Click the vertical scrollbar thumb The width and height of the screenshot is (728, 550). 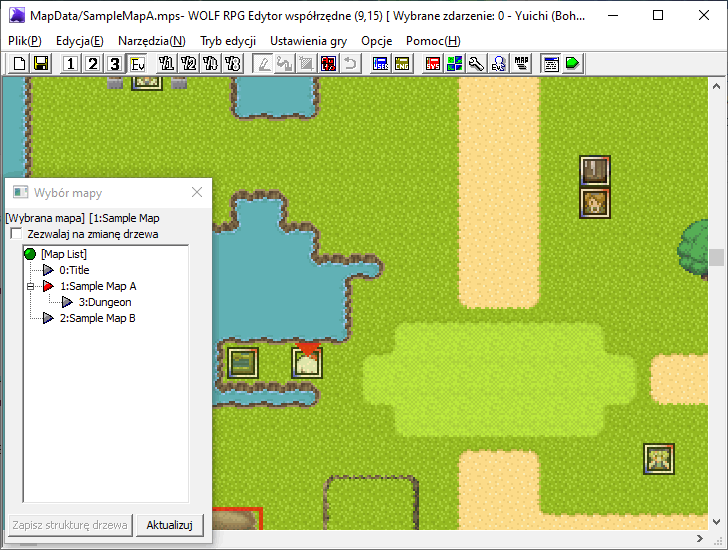point(716,257)
